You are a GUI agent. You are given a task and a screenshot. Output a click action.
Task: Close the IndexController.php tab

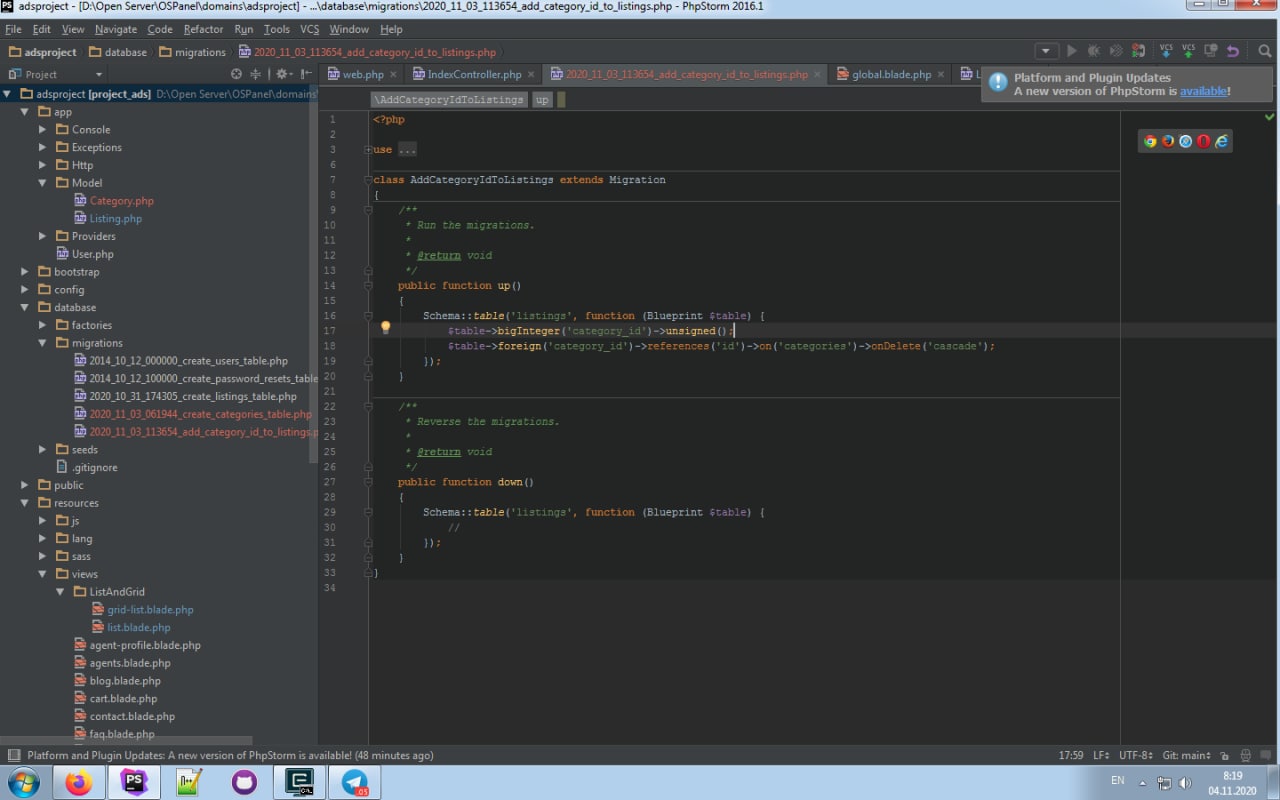pos(531,74)
